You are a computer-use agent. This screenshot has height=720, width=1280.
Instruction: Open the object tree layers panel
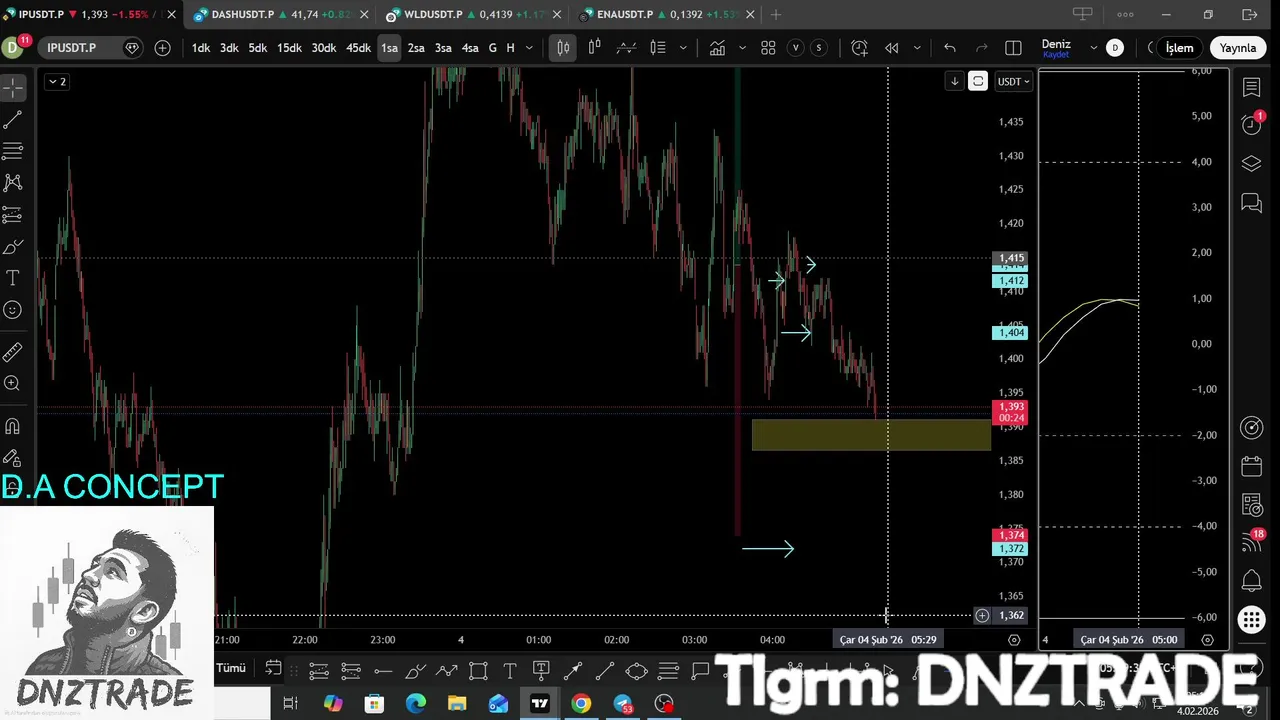tap(1251, 163)
